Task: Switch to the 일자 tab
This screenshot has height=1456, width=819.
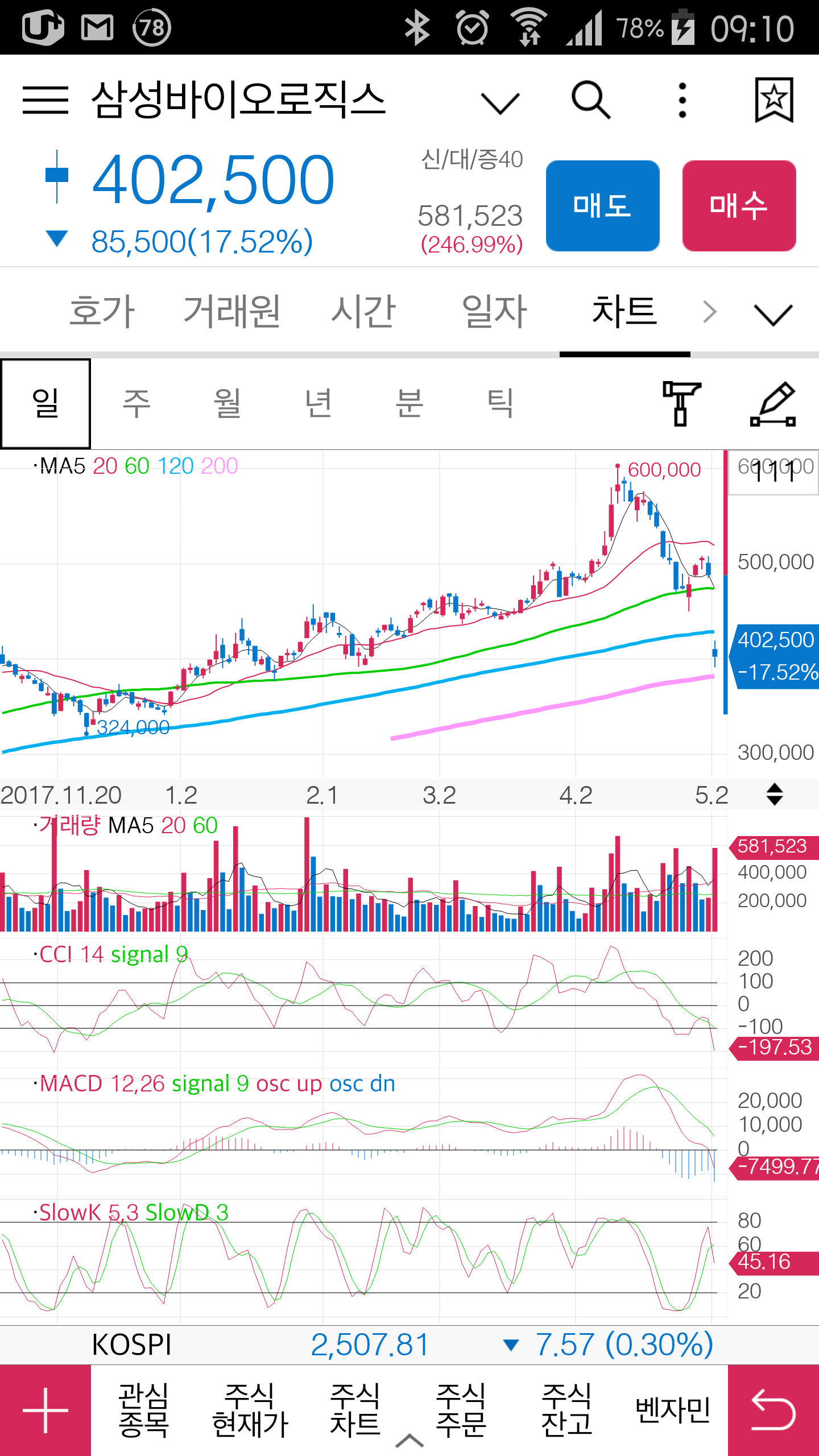Action: 495,311
